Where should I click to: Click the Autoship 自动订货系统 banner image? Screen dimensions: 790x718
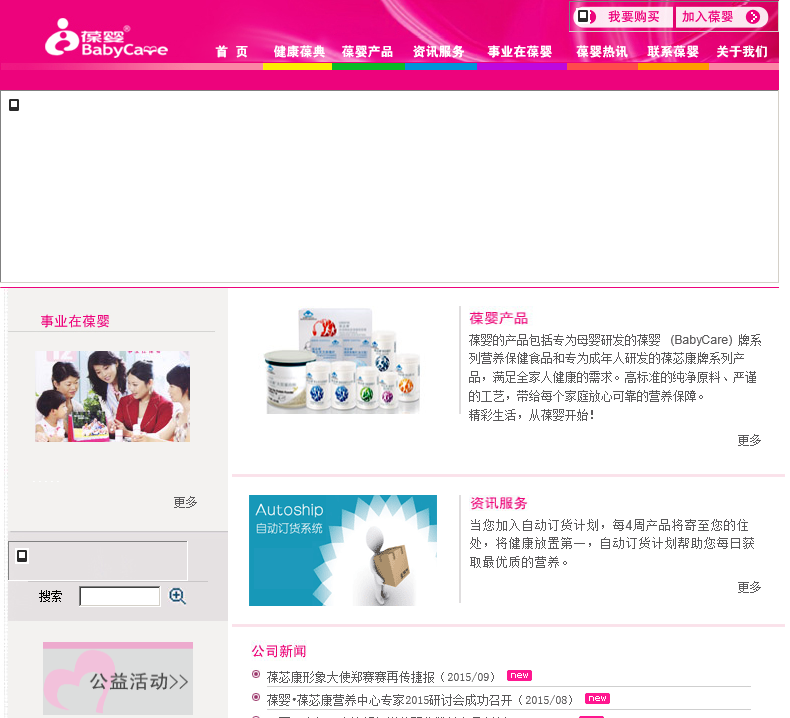click(343, 550)
